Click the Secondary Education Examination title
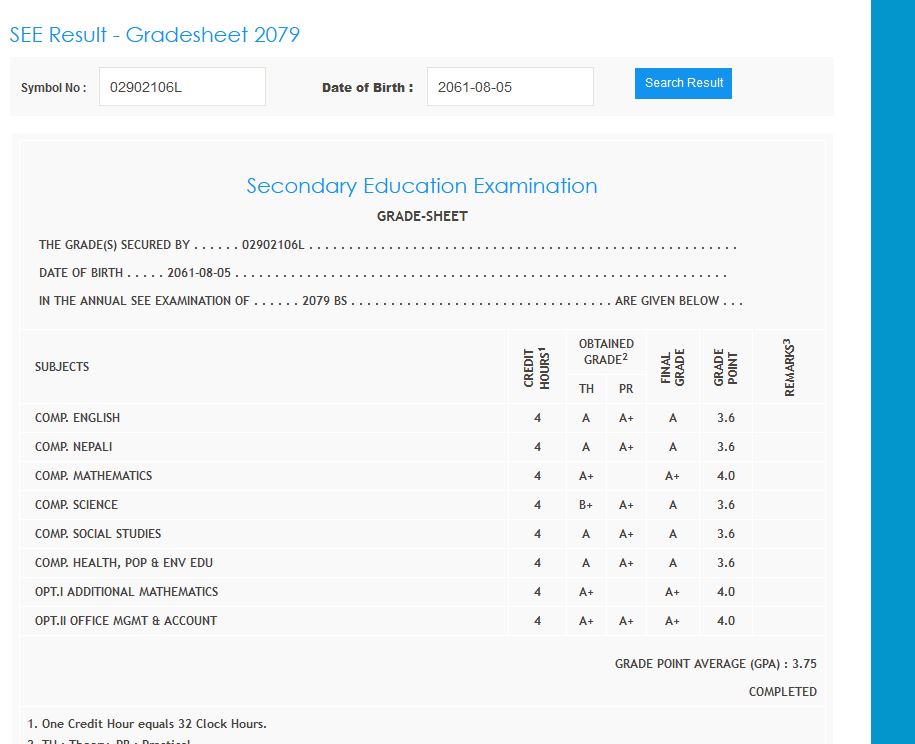Screen dimensions: 915x744 [421, 186]
